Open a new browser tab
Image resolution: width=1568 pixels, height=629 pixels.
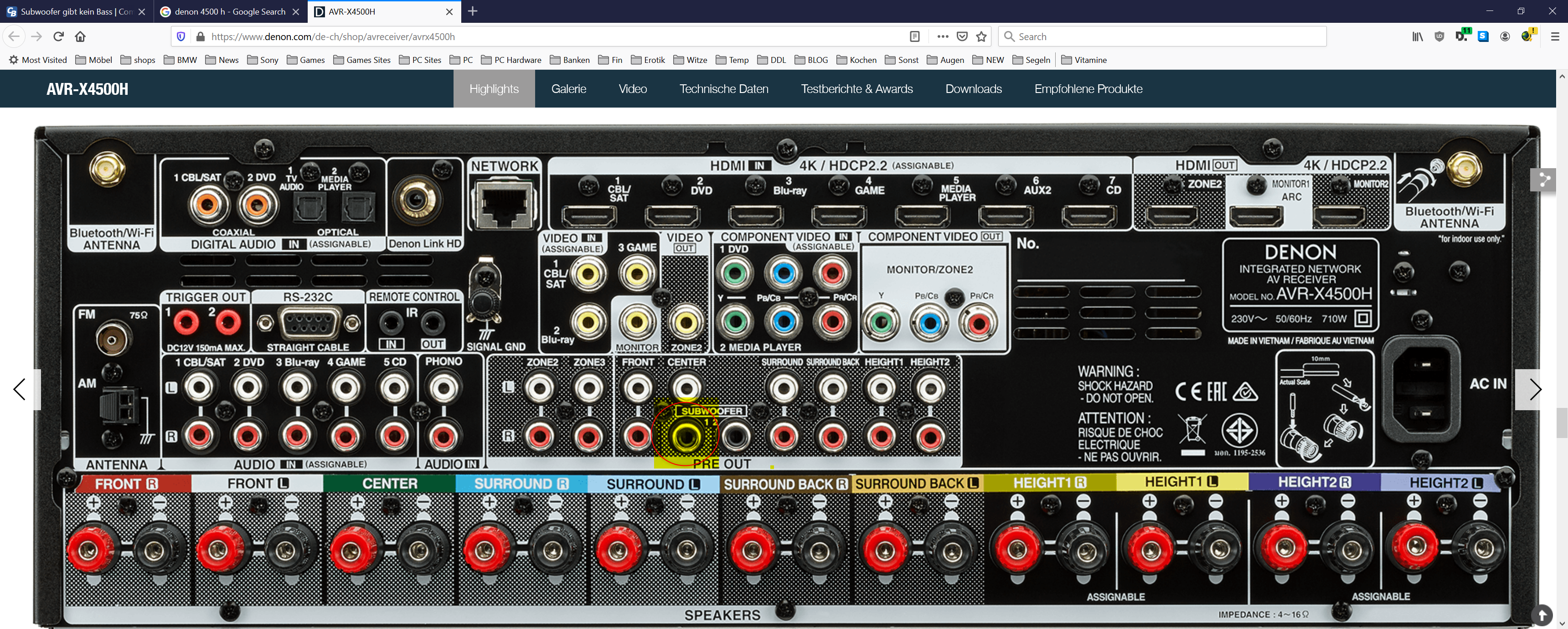point(472,11)
